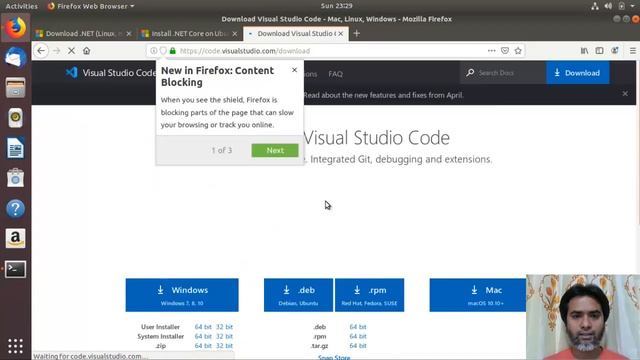
Task: Open the Firefox hamburger menu
Action: pyautogui.click(x=633, y=51)
